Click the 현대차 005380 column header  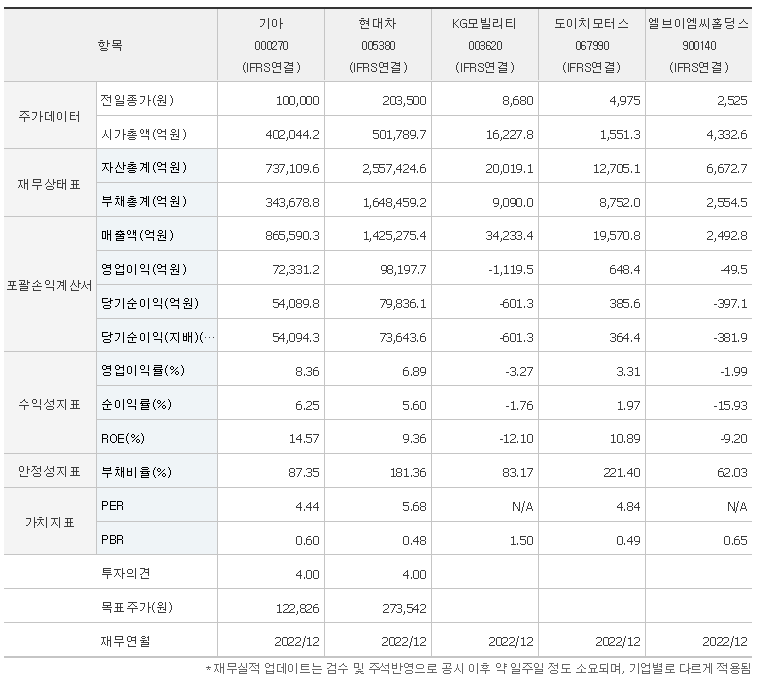[378, 45]
